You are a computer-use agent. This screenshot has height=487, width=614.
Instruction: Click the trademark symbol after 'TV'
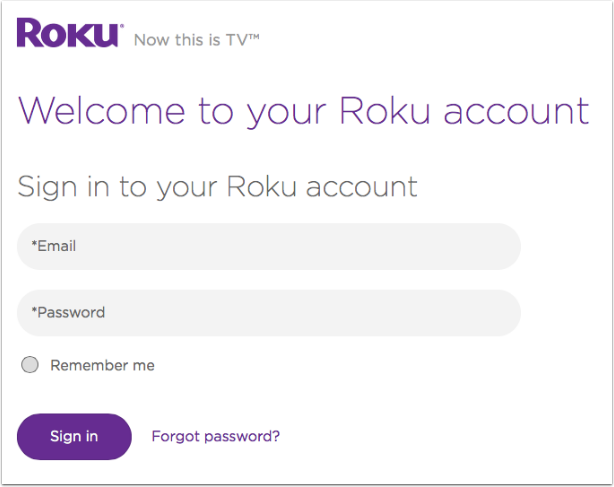[x=253, y=36]
